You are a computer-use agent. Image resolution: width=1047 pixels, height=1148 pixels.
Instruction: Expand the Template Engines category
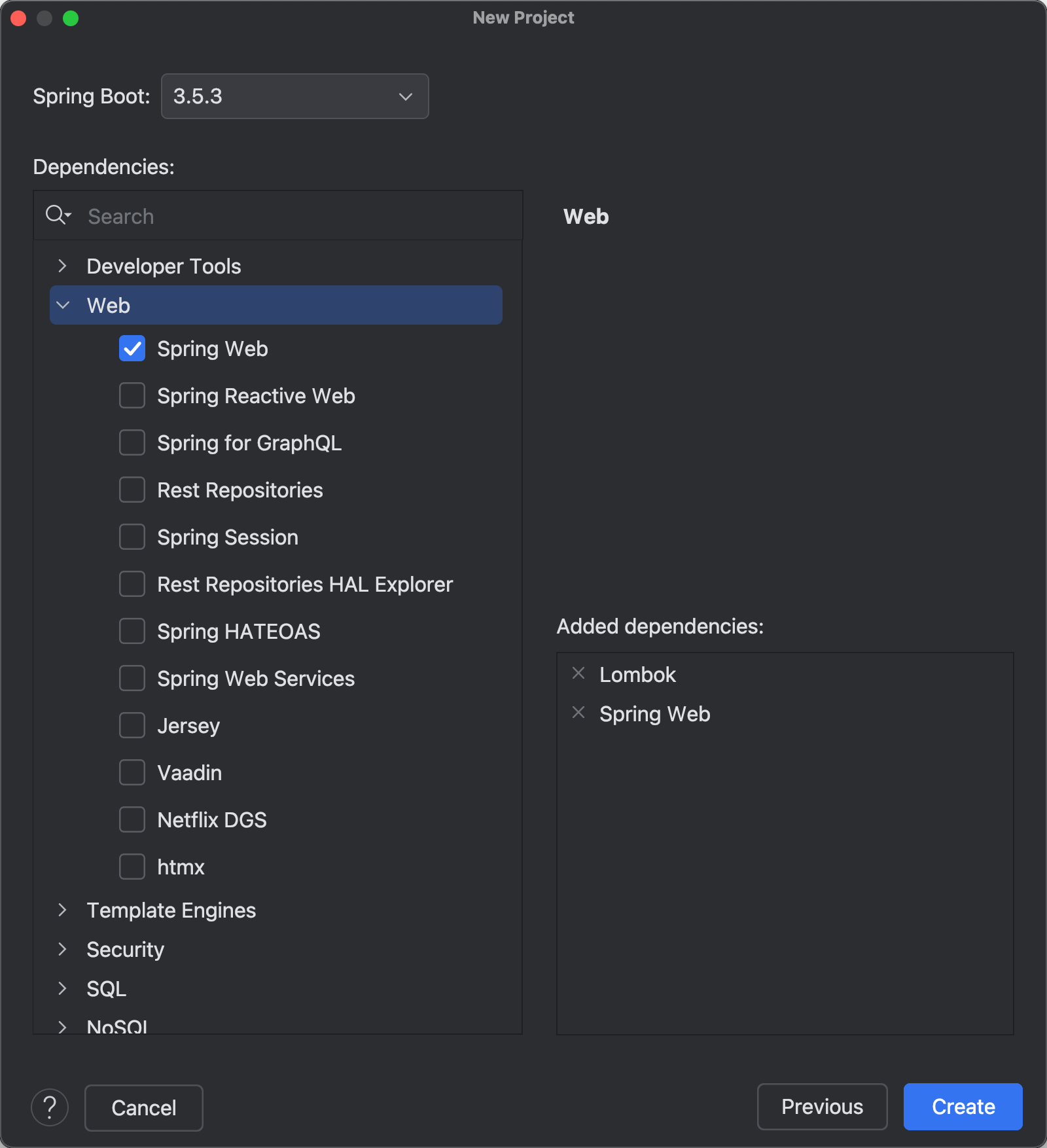tap(63, 910)
